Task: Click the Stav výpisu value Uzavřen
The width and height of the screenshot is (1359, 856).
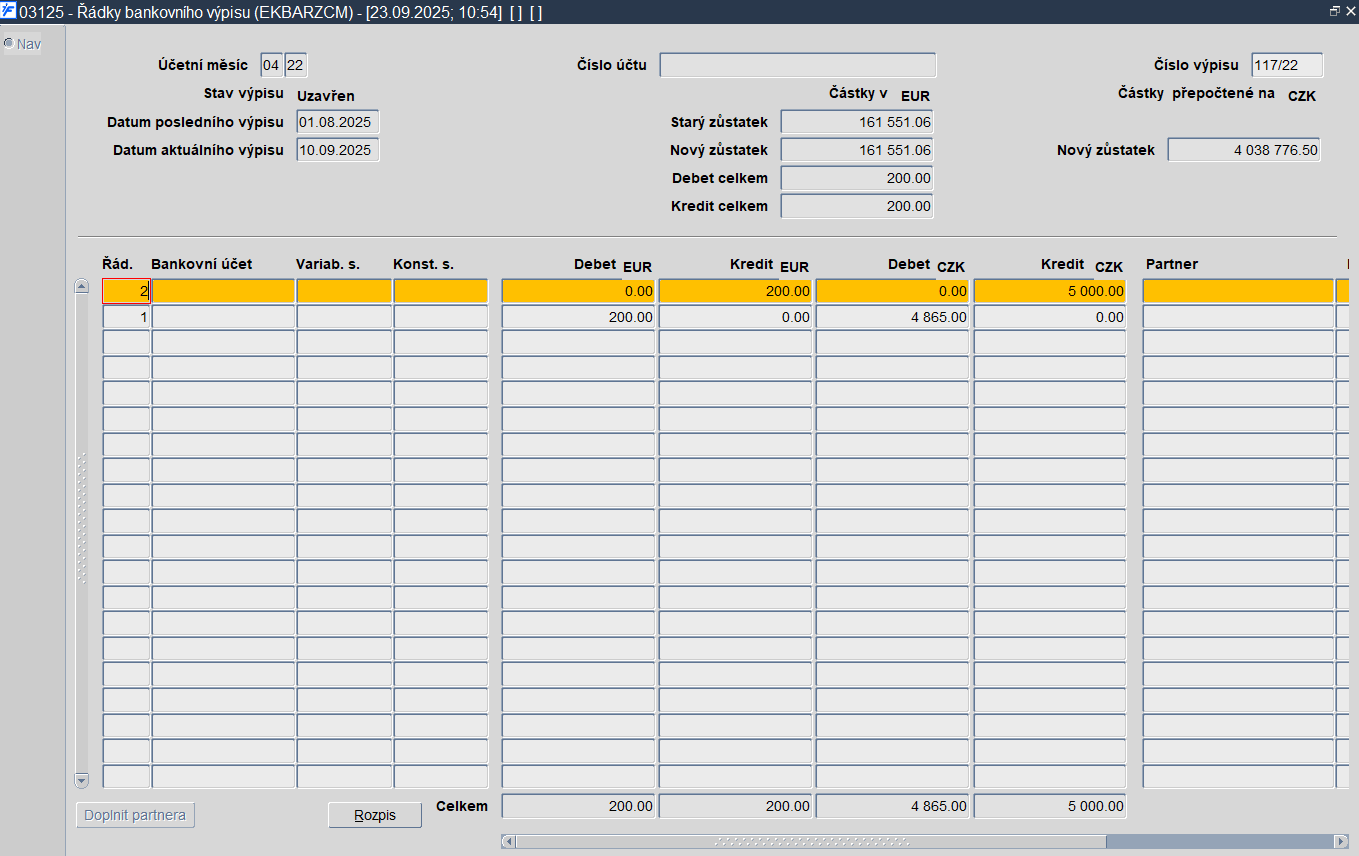Action: [x=326, y=96]
